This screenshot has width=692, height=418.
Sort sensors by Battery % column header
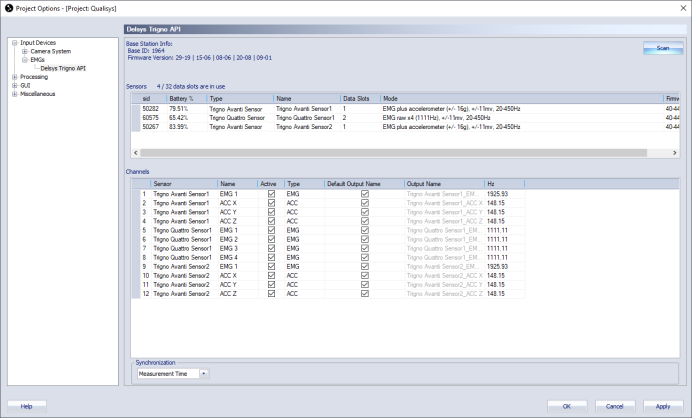(x=187, y=98)
